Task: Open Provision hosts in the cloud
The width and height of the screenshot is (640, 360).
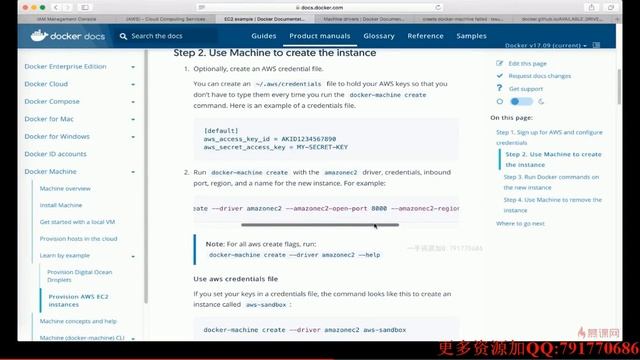Action: (x=78, y=239)
